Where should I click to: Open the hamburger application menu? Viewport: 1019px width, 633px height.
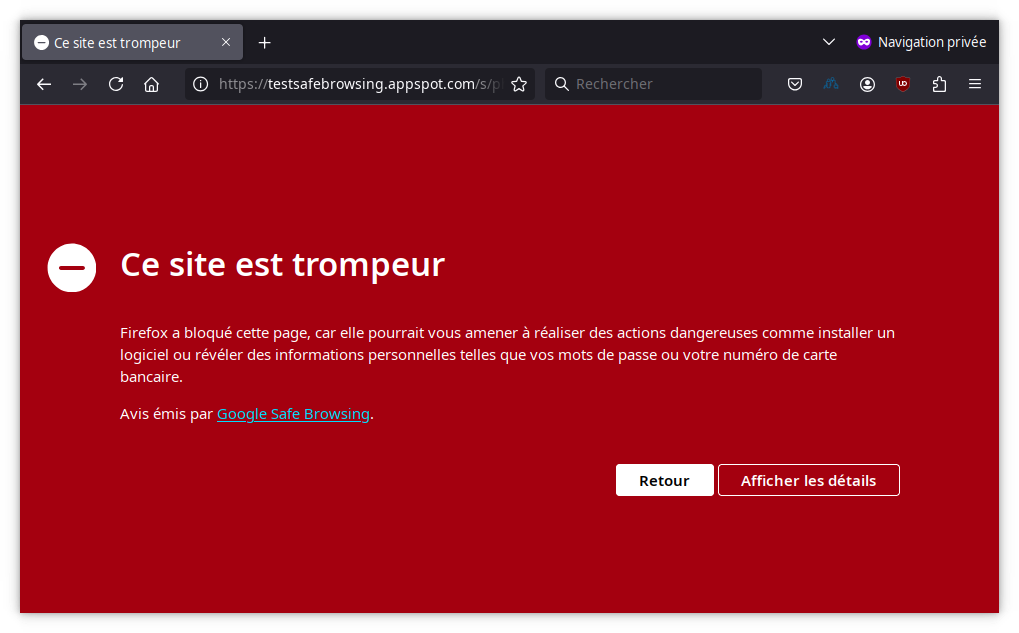[x=974, y=84]
